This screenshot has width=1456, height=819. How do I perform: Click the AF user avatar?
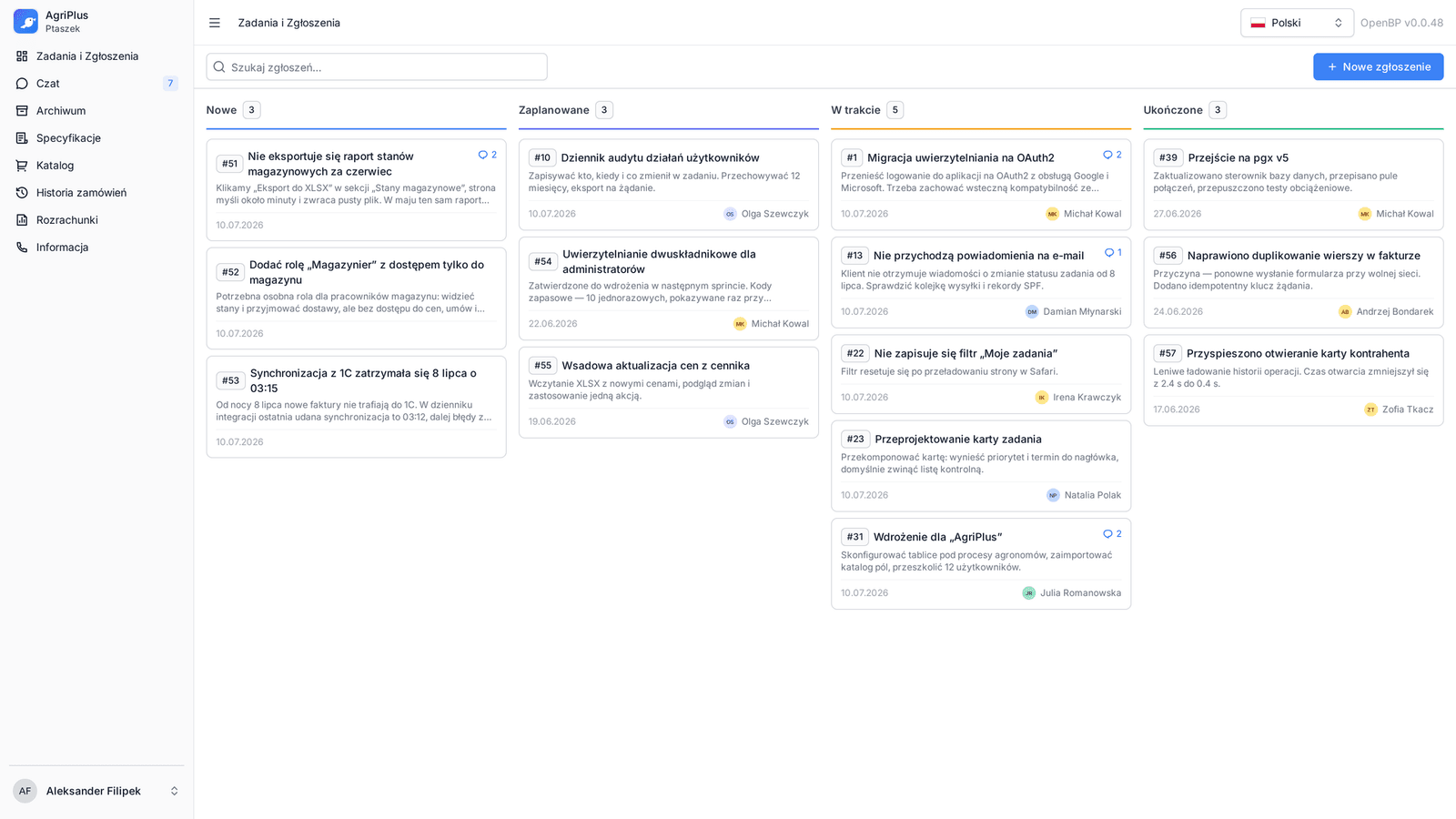coord(25,791)
